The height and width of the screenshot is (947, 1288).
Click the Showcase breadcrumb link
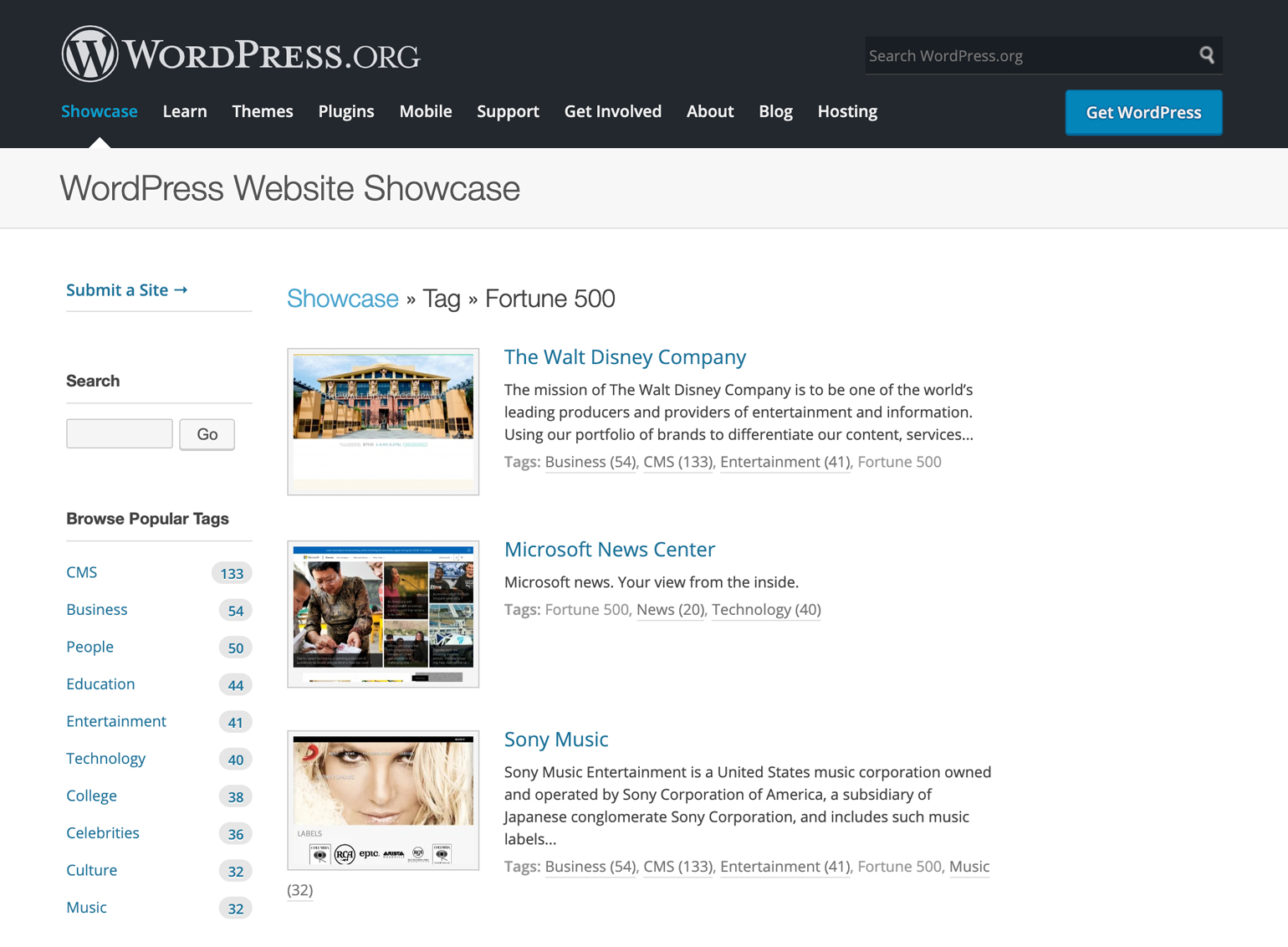point(342,298)
